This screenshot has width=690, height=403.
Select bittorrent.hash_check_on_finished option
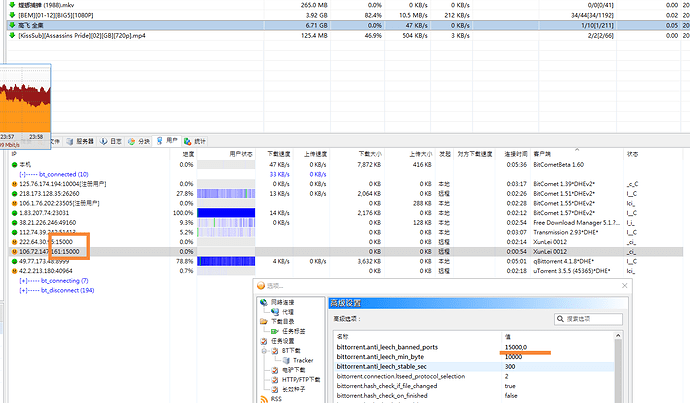[x=473, y=396]
